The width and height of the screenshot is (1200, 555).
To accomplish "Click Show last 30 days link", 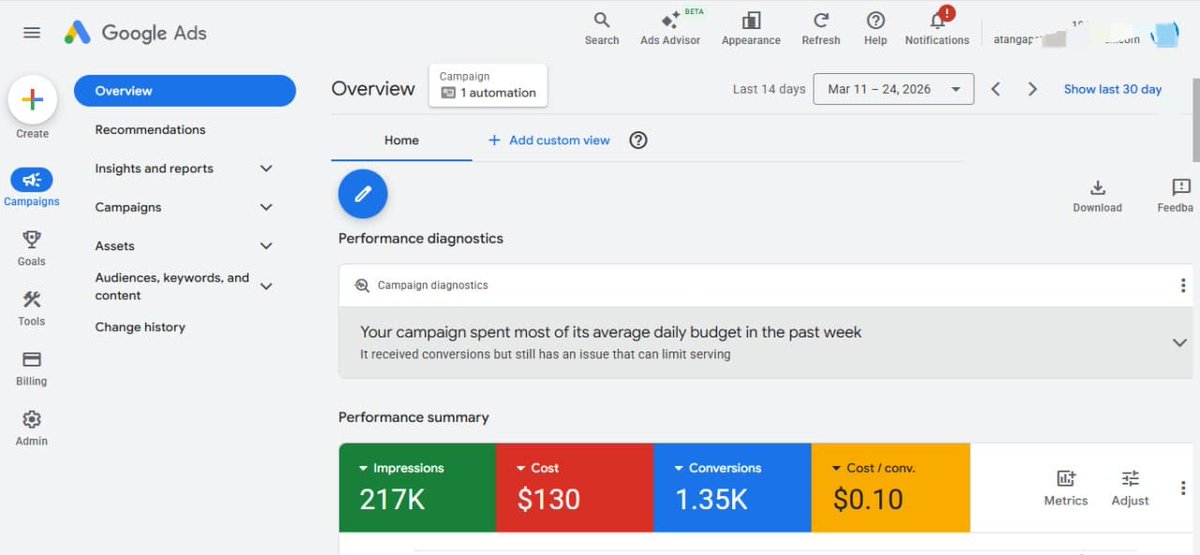I will pos(1113,89).
